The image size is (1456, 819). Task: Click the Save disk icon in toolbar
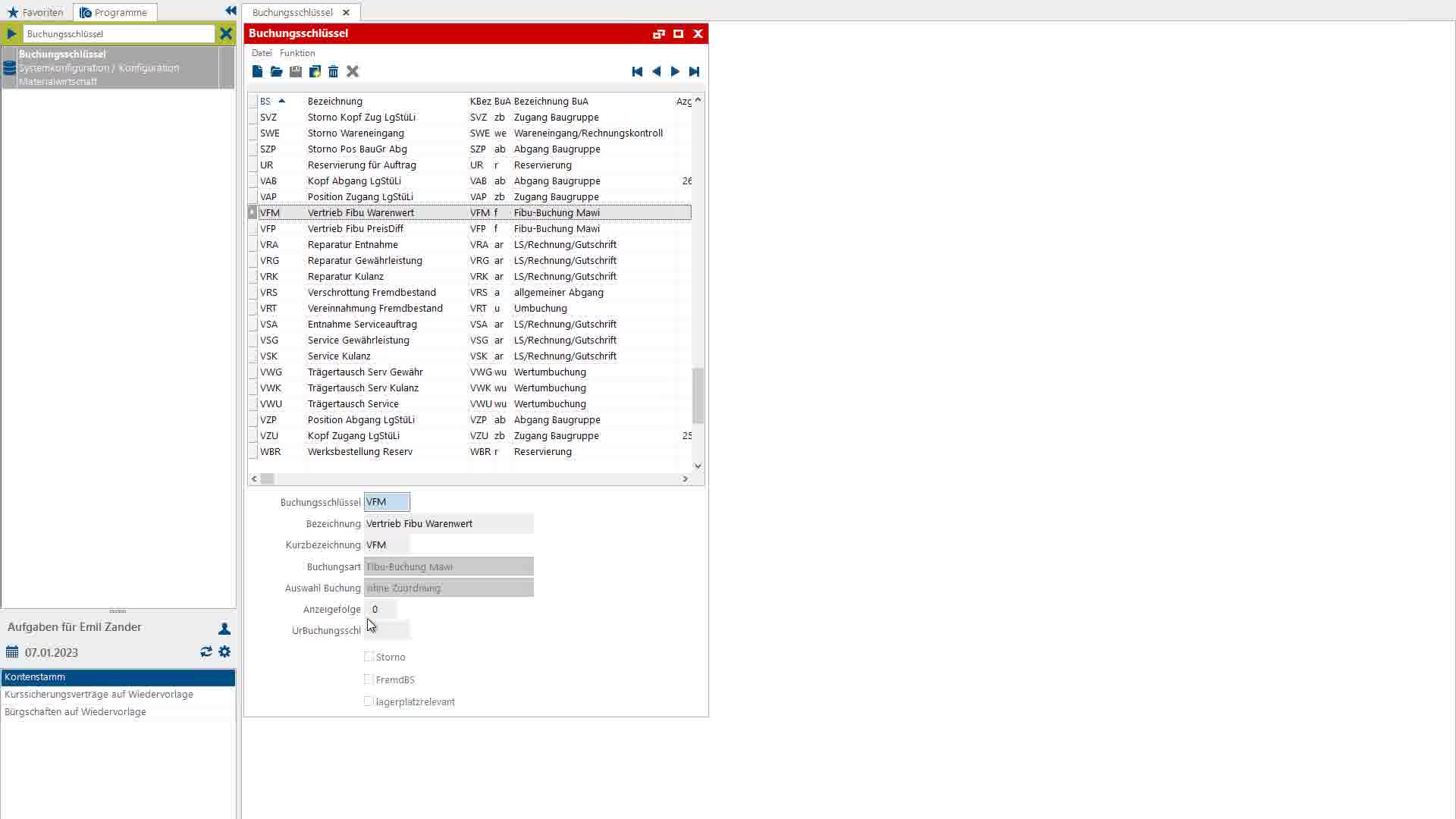[296, 71]
